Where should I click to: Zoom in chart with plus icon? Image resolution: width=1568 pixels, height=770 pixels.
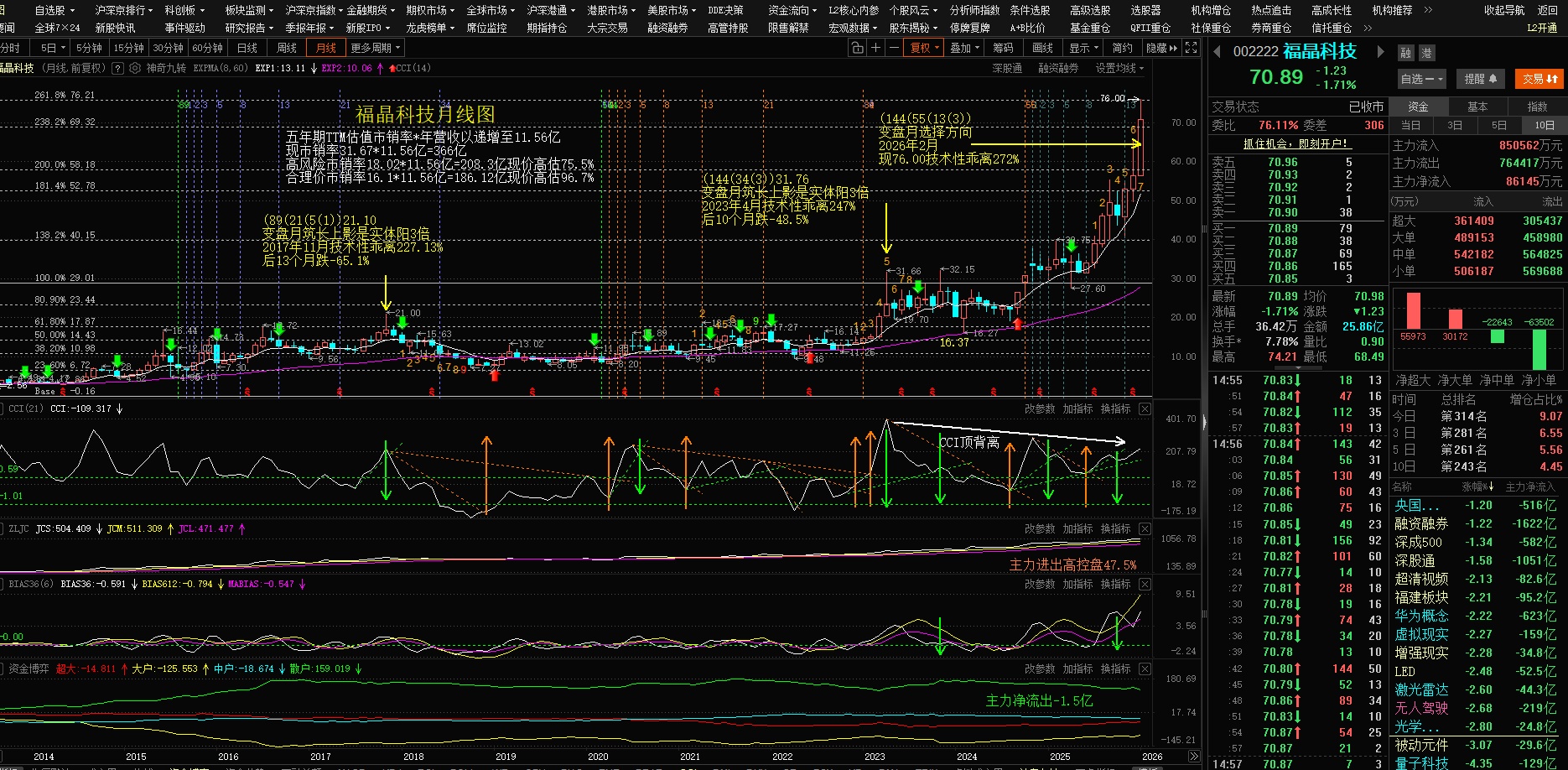pyautogui.click(x=875, y=48)
